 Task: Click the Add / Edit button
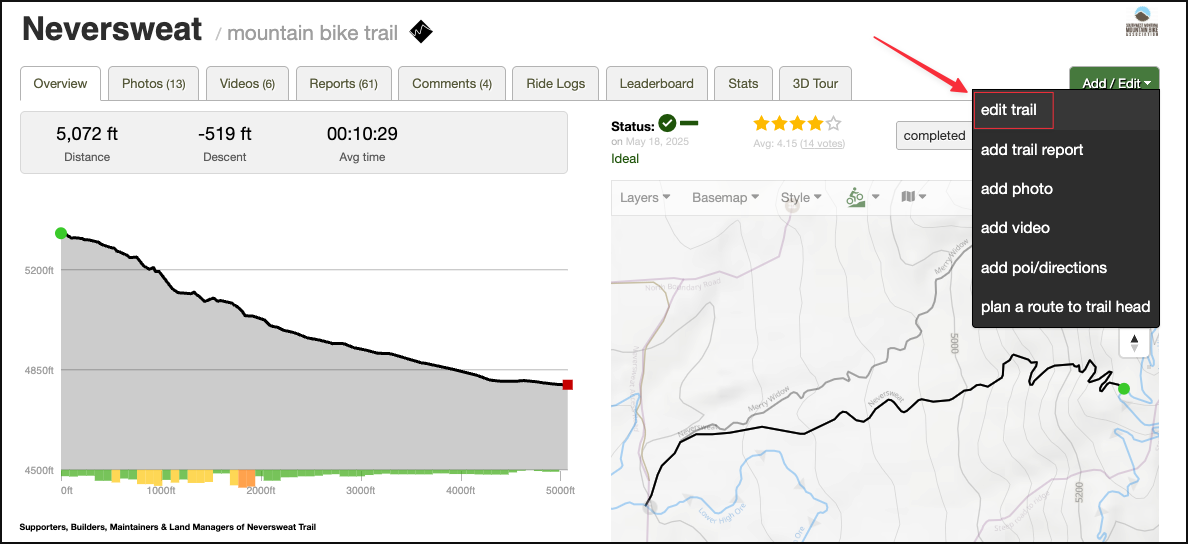pyautogui.click(x=1114, y=84)
